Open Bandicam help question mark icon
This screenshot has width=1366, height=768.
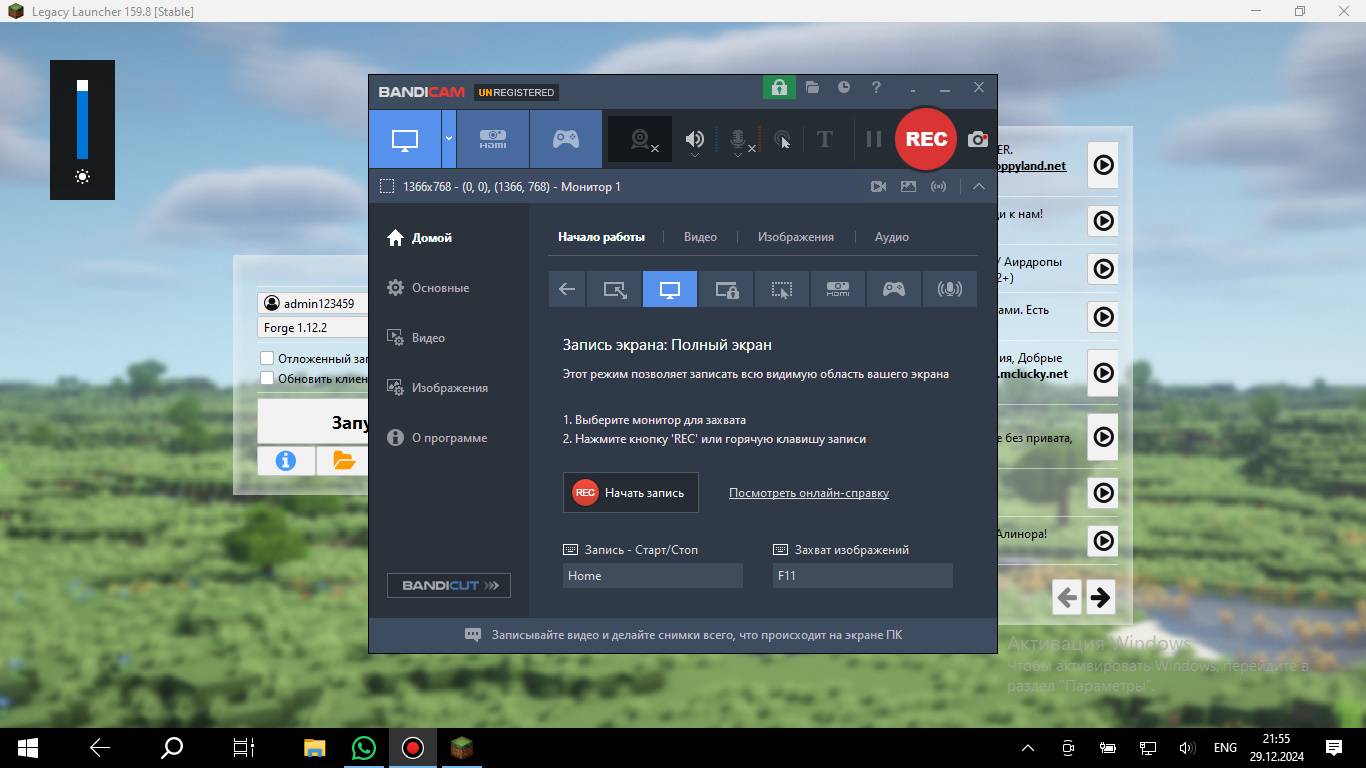coord(876,88)
